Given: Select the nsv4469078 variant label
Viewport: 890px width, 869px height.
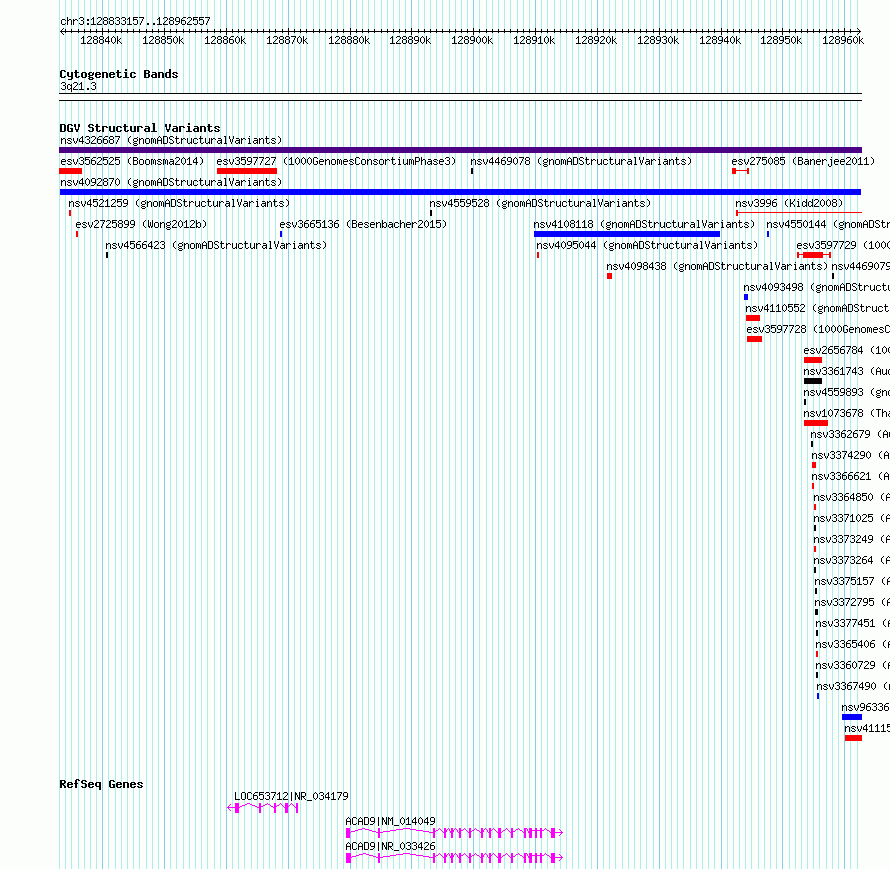Looking at the screenshot, I should pos(581,161).
